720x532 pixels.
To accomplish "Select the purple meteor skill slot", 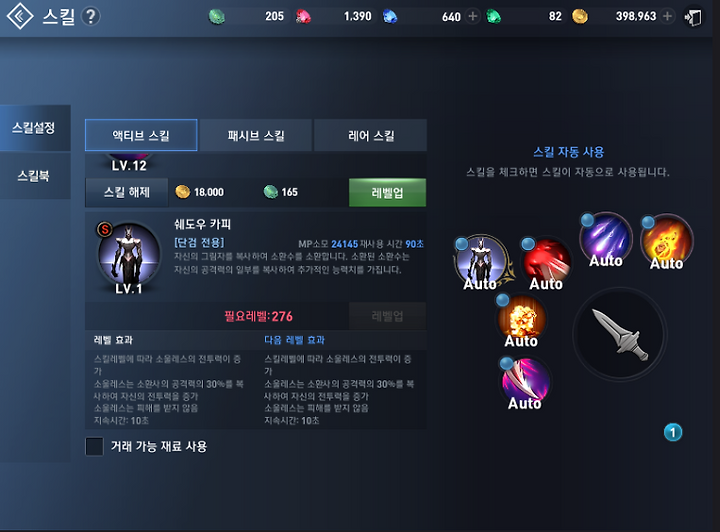I will (x=606, y=239).
